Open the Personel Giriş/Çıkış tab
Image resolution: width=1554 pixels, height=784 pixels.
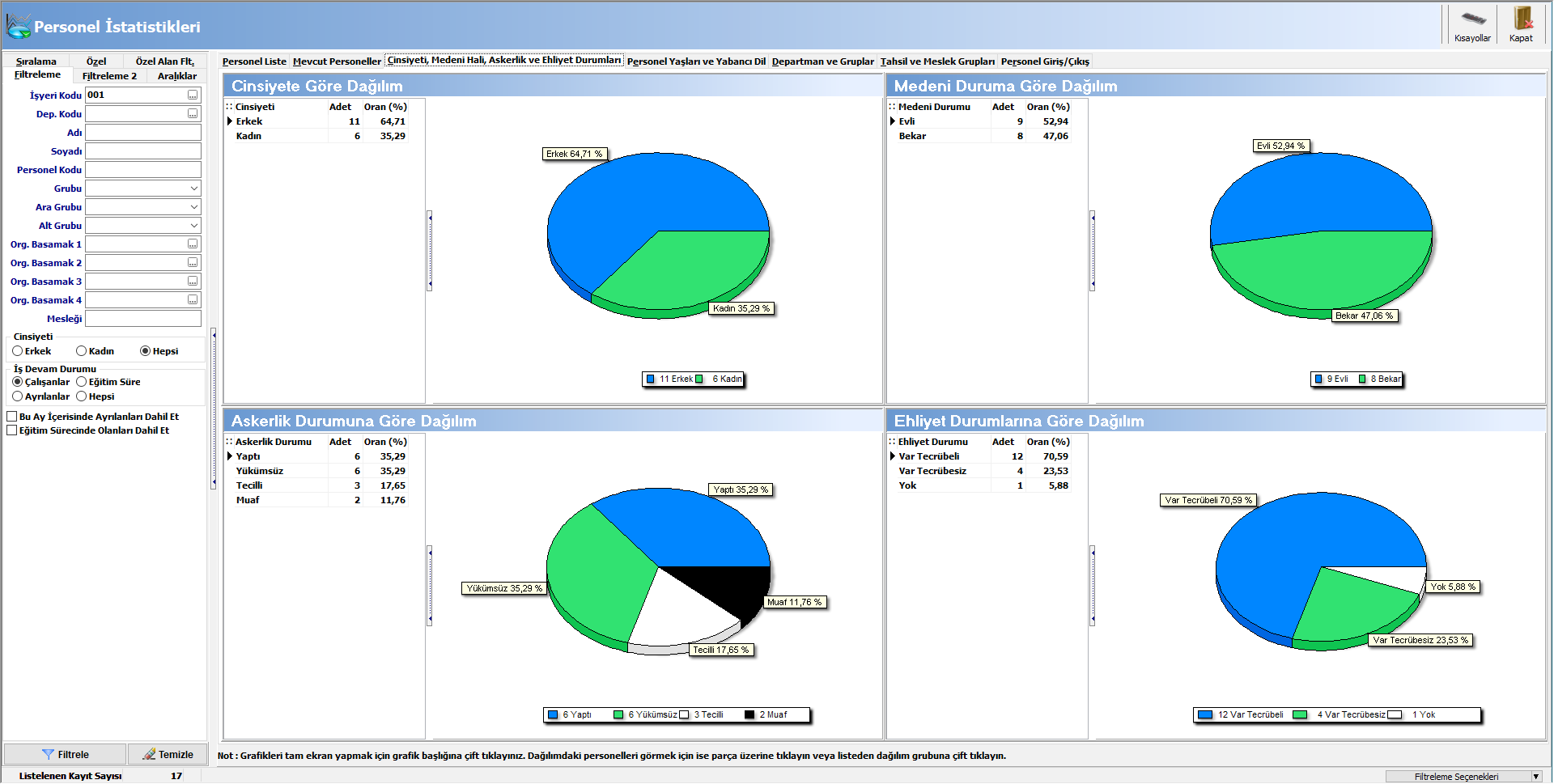click(x=1045, y=61)
